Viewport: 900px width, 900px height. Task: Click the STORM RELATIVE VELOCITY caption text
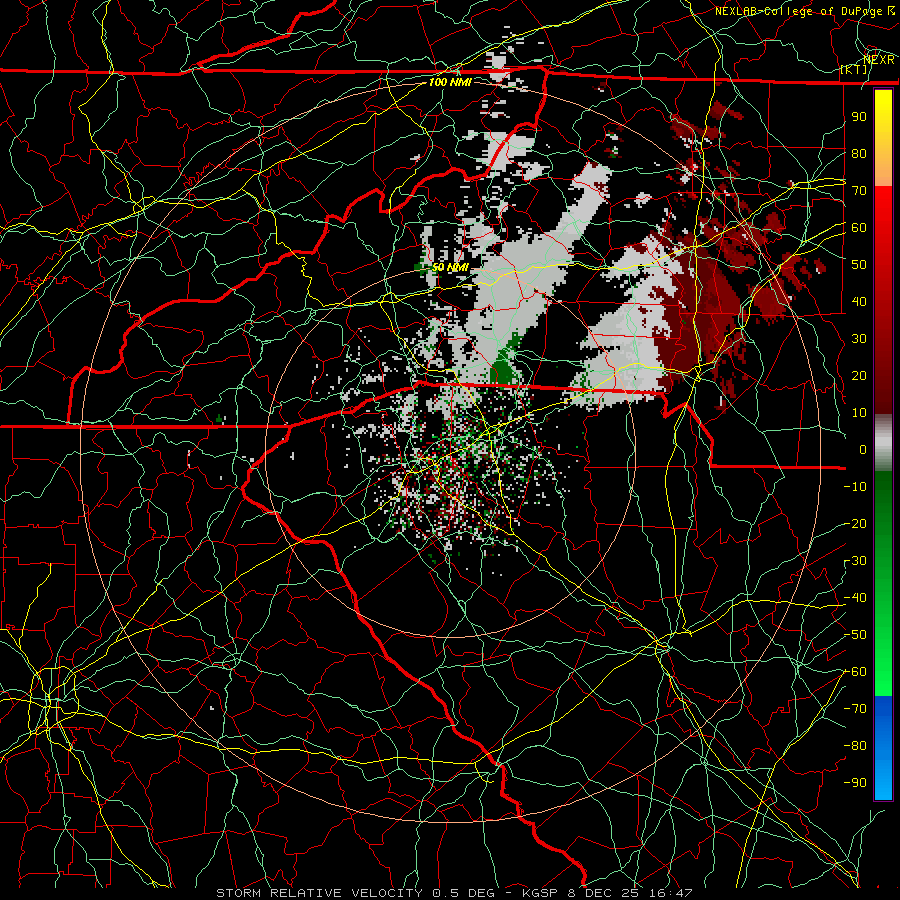coord(319,893)
